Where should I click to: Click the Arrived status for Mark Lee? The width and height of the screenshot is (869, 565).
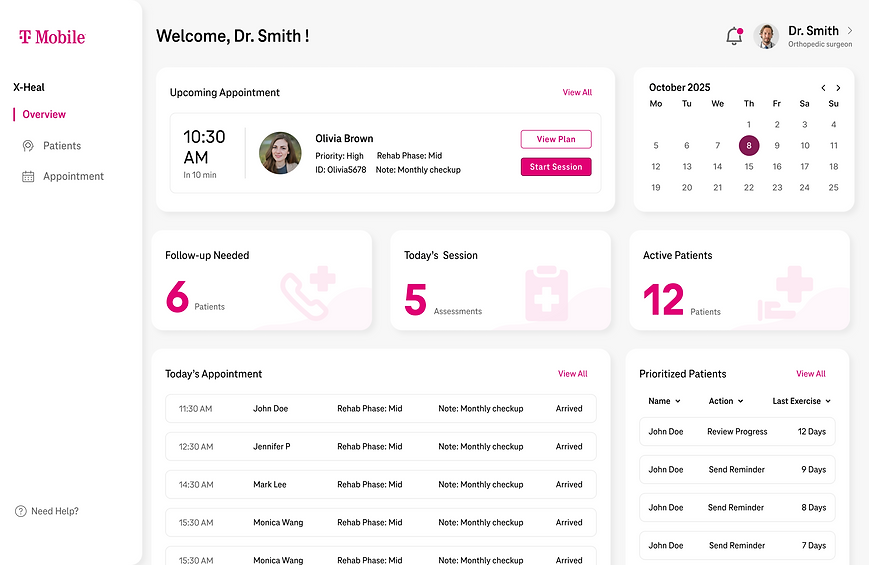pos(569,485)
